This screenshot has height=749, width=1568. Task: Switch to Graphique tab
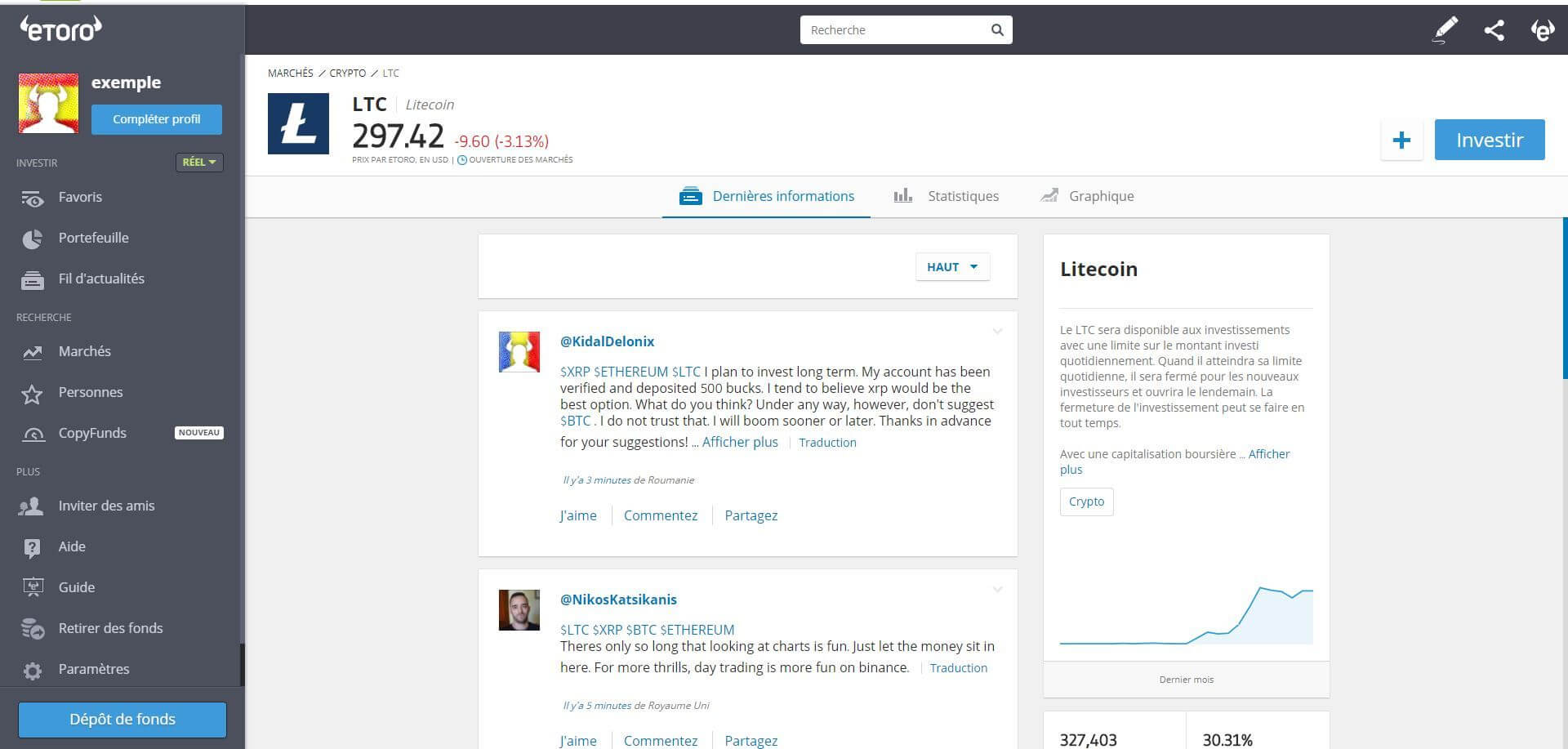[1087, 196]
